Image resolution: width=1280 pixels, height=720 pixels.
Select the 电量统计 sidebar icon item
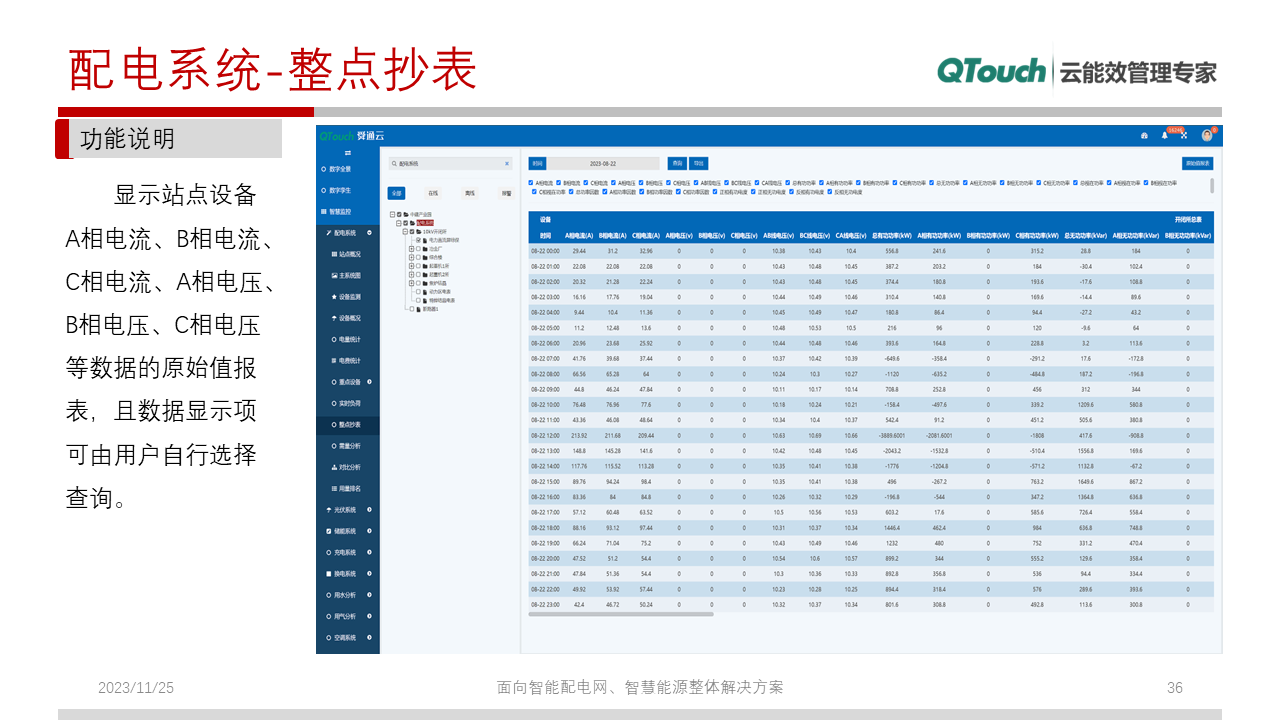coord(348,338)
